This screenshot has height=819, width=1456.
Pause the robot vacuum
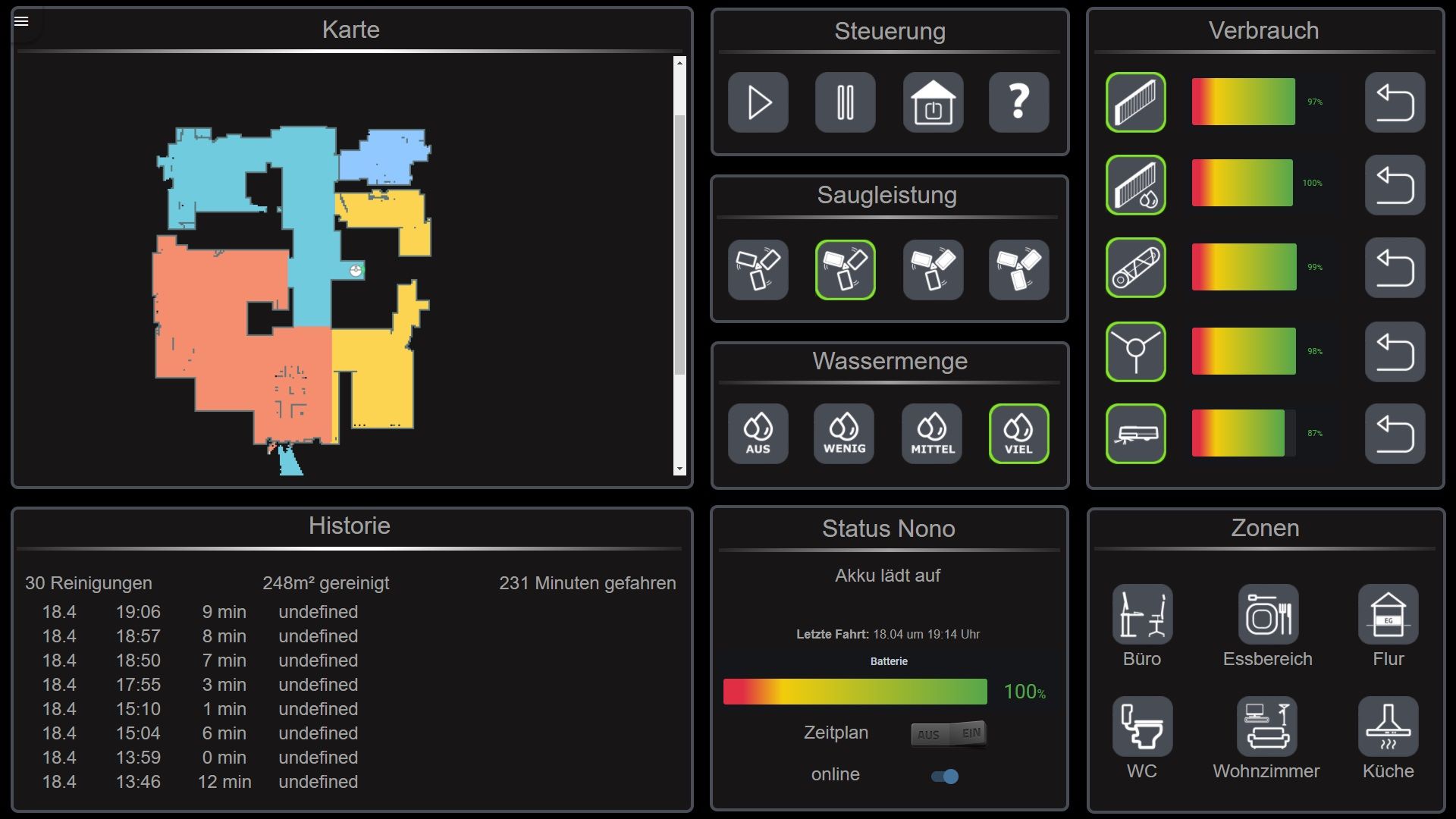(x=845, y=102)
